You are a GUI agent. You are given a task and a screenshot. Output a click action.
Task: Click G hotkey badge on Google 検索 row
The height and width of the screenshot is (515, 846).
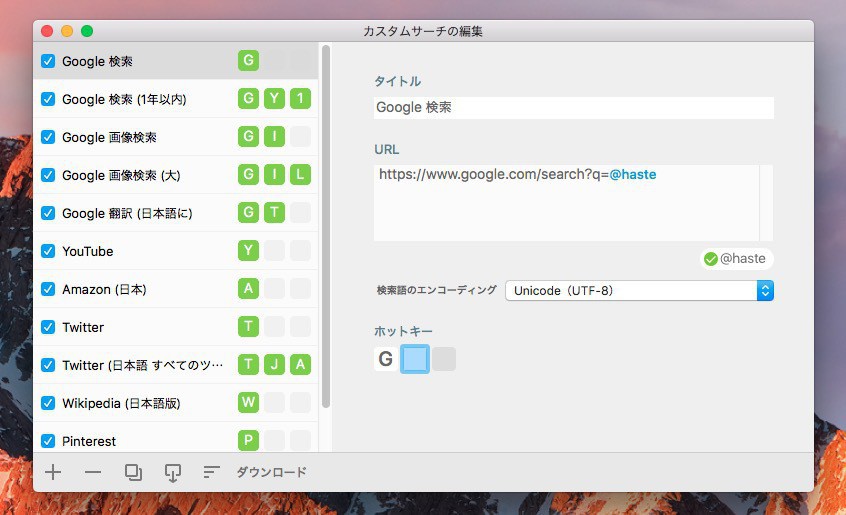pos(248,60)
